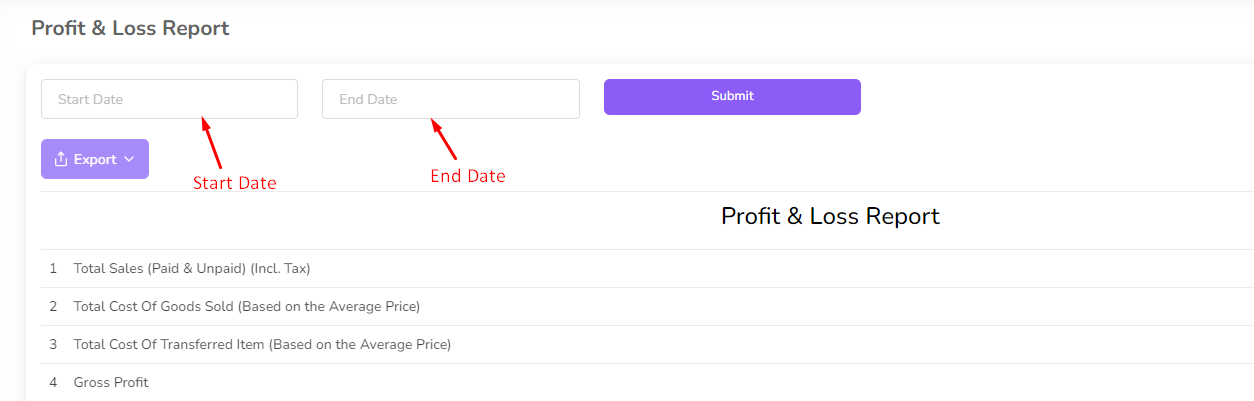The image size is (1254, 401).
Task: Select row number 2 in the report
Action: 53,306
